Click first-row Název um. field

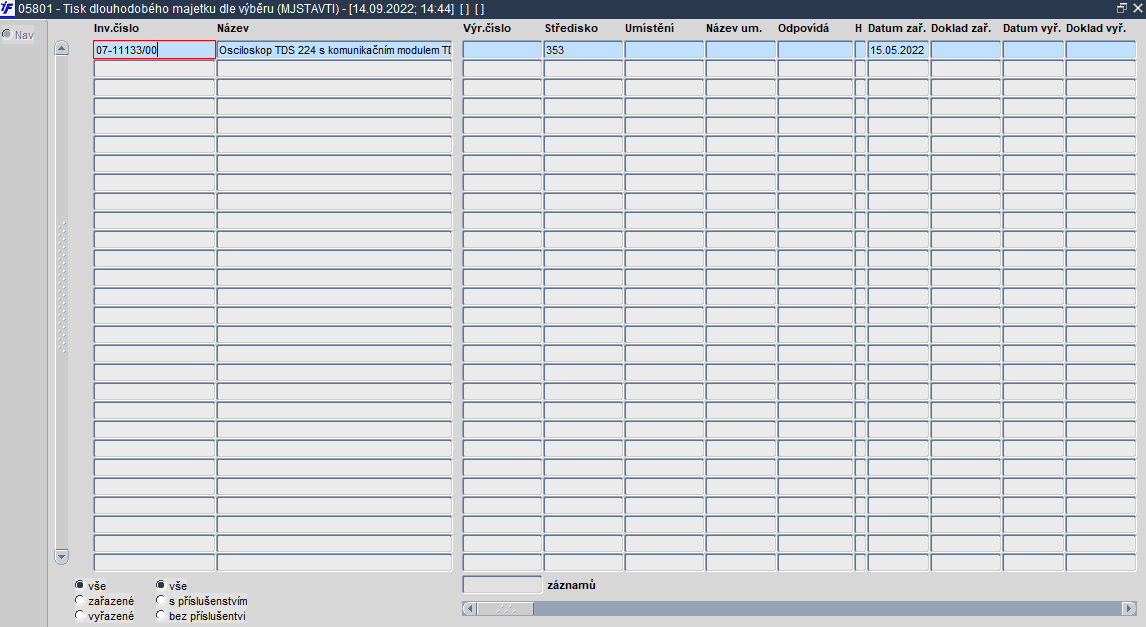click(740, 50)
